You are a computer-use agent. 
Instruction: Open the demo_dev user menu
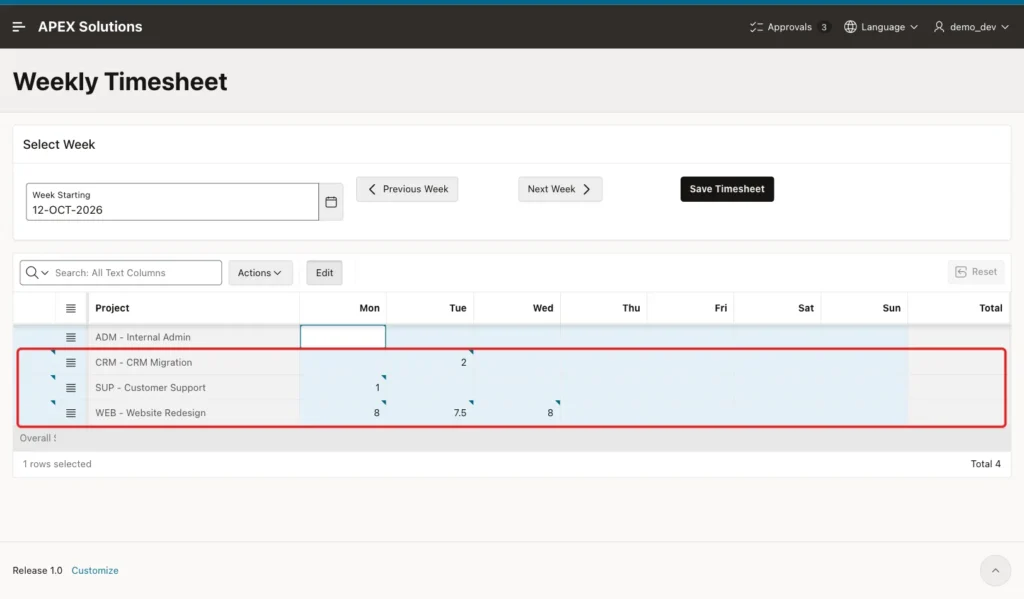(972, 27)
